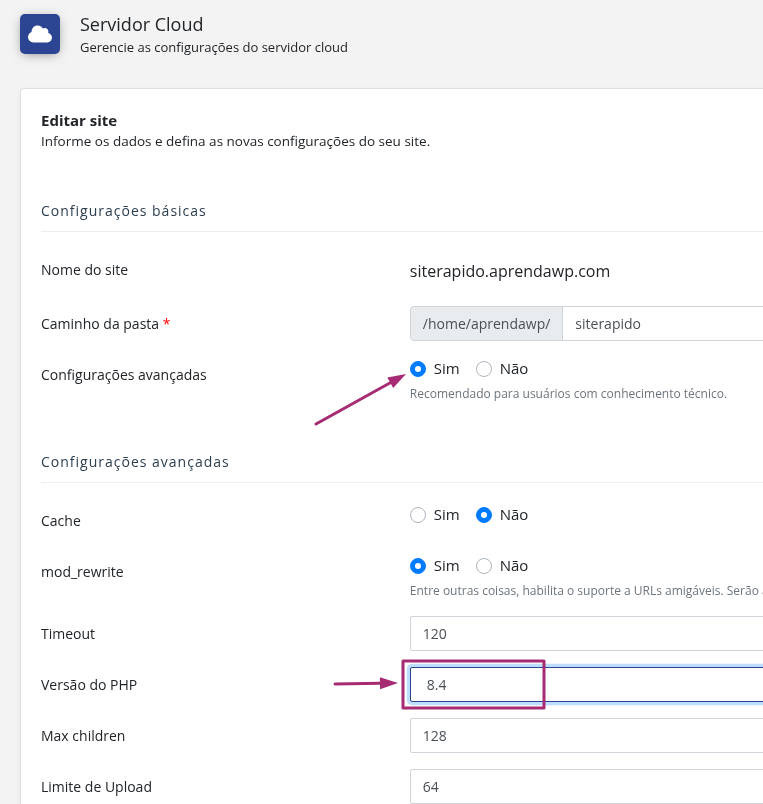
Task: Click the blue cloud server icon
Action: point(40,34)
